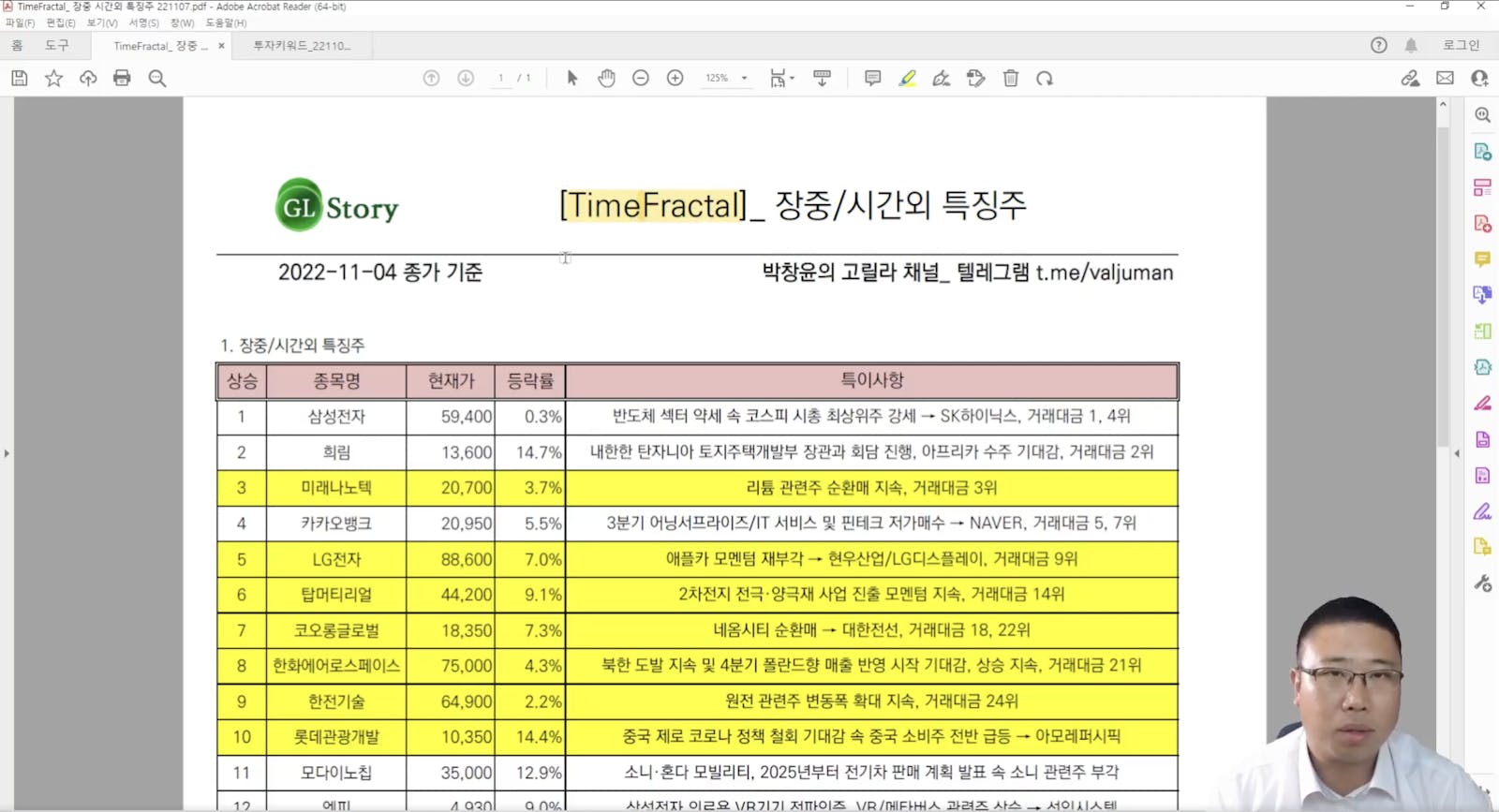Open the 파일(F) menu
Viewport: 1499px width, 812px height.
(x=20, y=22)
